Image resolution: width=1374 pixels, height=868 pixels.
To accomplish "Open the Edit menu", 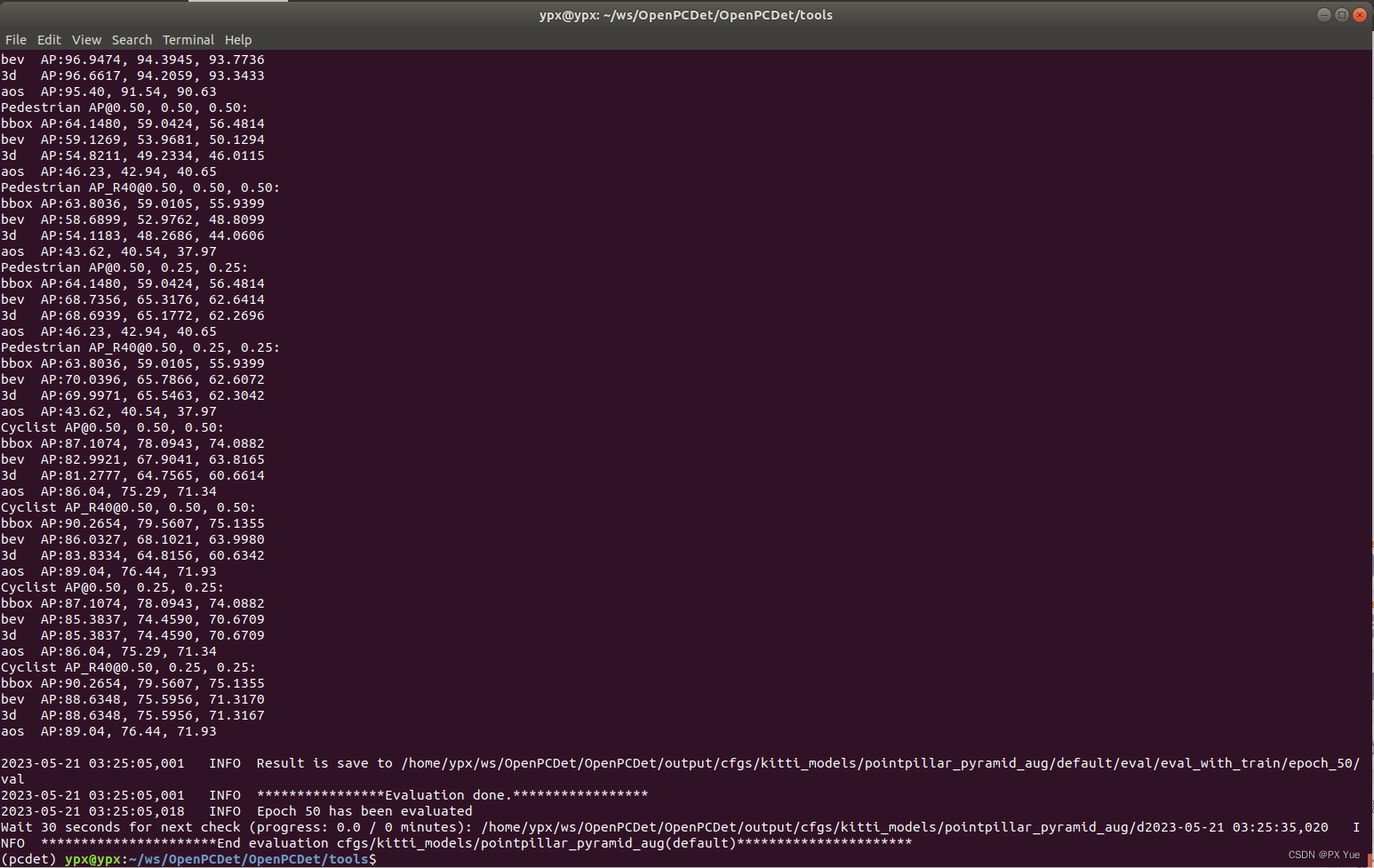I will [49, 40].
